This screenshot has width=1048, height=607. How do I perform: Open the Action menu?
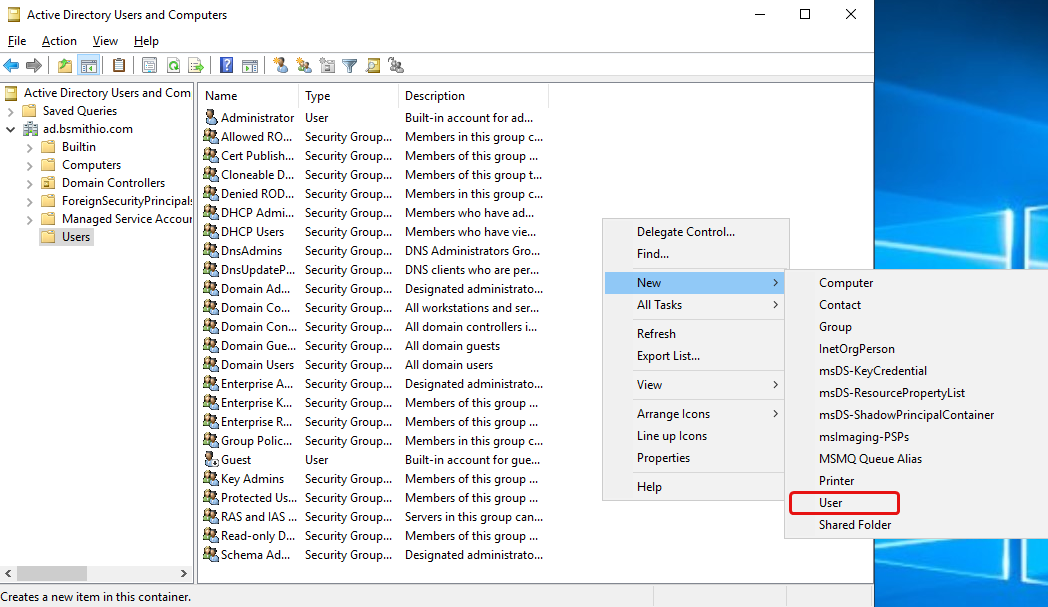pos(59,41)
